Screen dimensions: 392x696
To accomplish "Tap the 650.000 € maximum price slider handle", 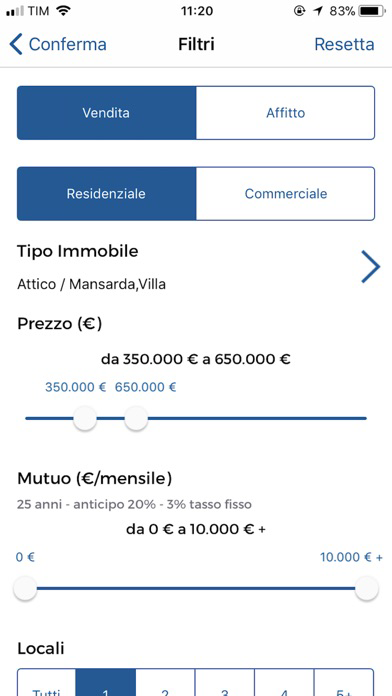I will [136, 419].
